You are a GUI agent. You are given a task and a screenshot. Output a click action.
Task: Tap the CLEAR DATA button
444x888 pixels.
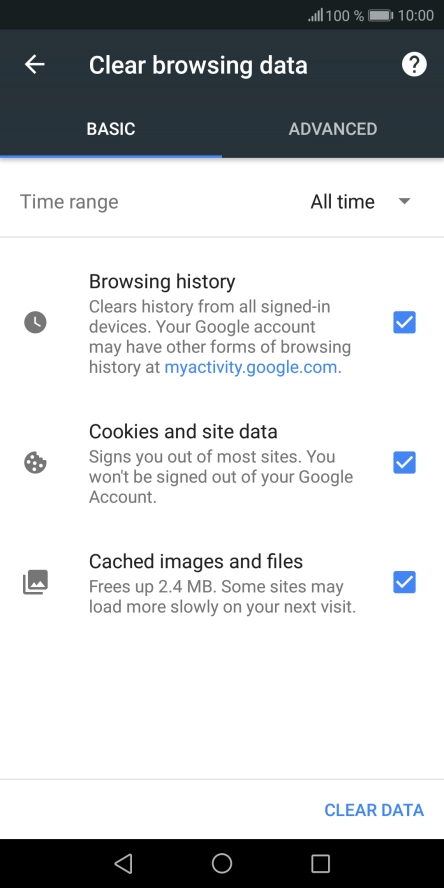[x=374, y=810]
